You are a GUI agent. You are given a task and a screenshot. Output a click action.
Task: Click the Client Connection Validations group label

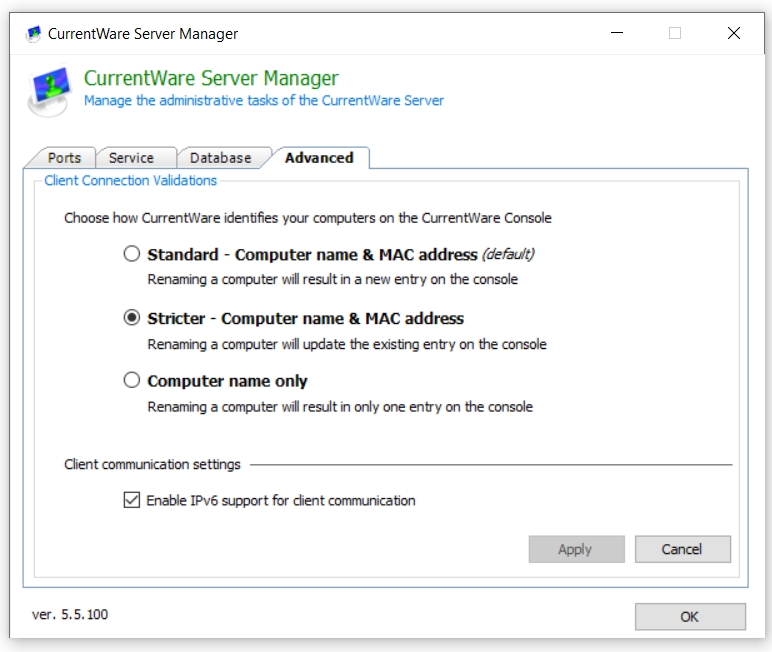coord(130,181)
